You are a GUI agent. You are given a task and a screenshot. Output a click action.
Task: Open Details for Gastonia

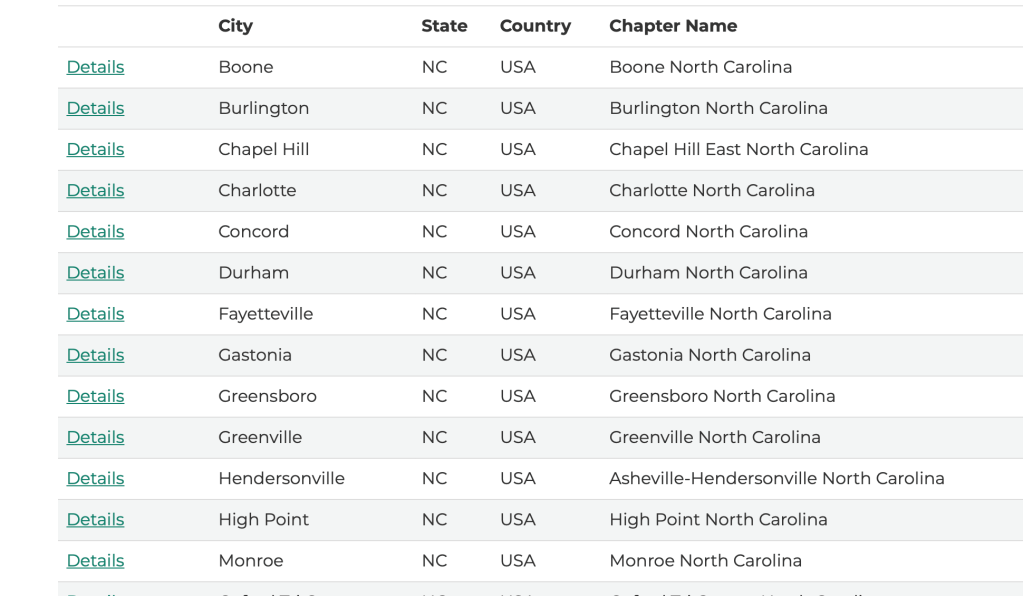click(x=95, y=355)
